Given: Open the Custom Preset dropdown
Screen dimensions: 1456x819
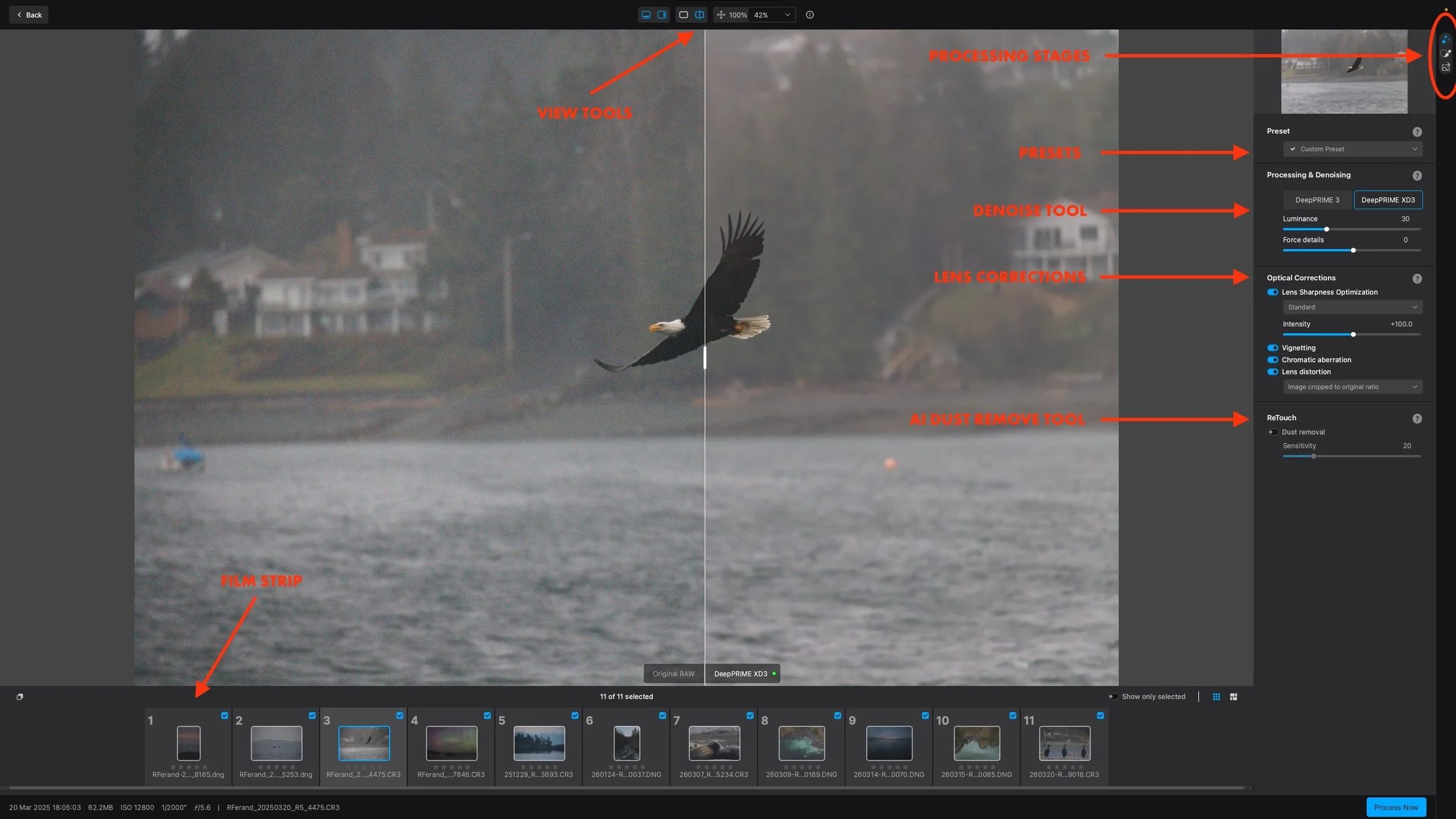Looking at the screenshot, I should pos(1351,149).
